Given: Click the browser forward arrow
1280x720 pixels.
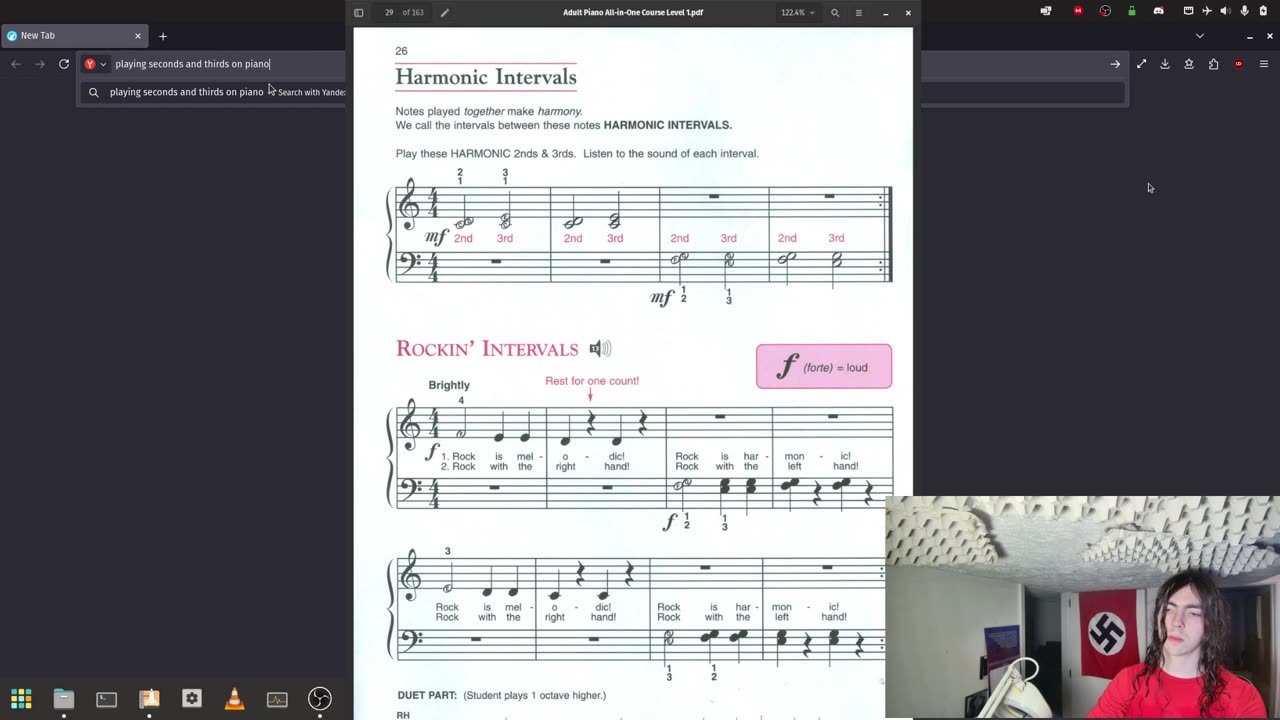Looking at the screenshot, I should [x=40, y=64].
